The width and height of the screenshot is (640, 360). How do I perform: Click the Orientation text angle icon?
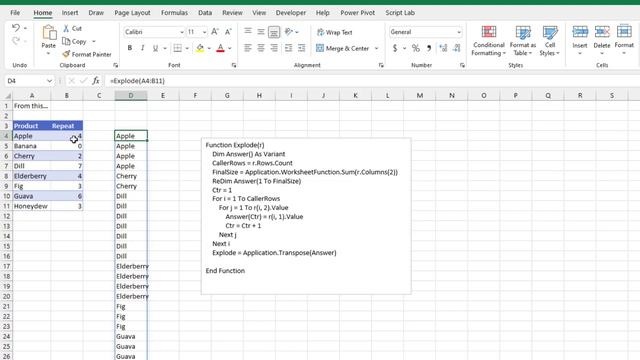point(289,31)
